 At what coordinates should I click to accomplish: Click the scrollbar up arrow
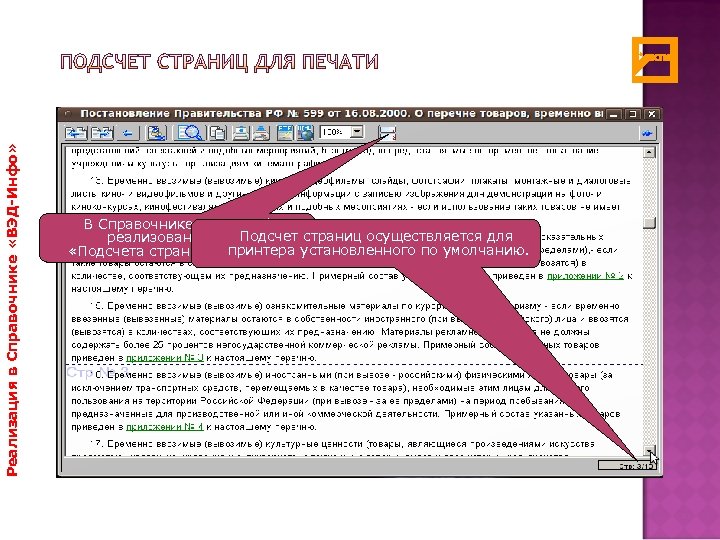(x=649, y=152)
